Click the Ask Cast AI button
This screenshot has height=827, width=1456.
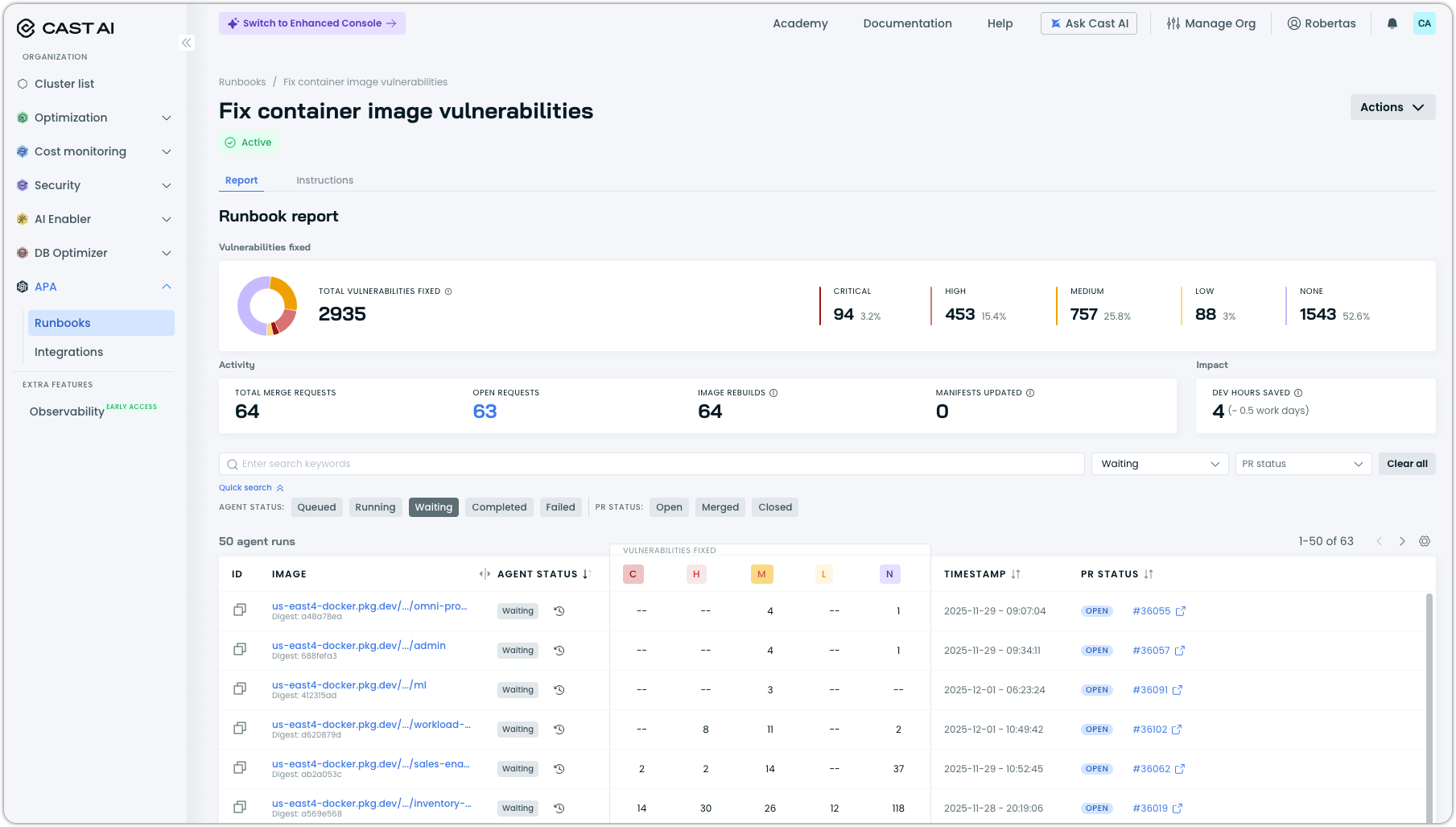[1089, 23]
